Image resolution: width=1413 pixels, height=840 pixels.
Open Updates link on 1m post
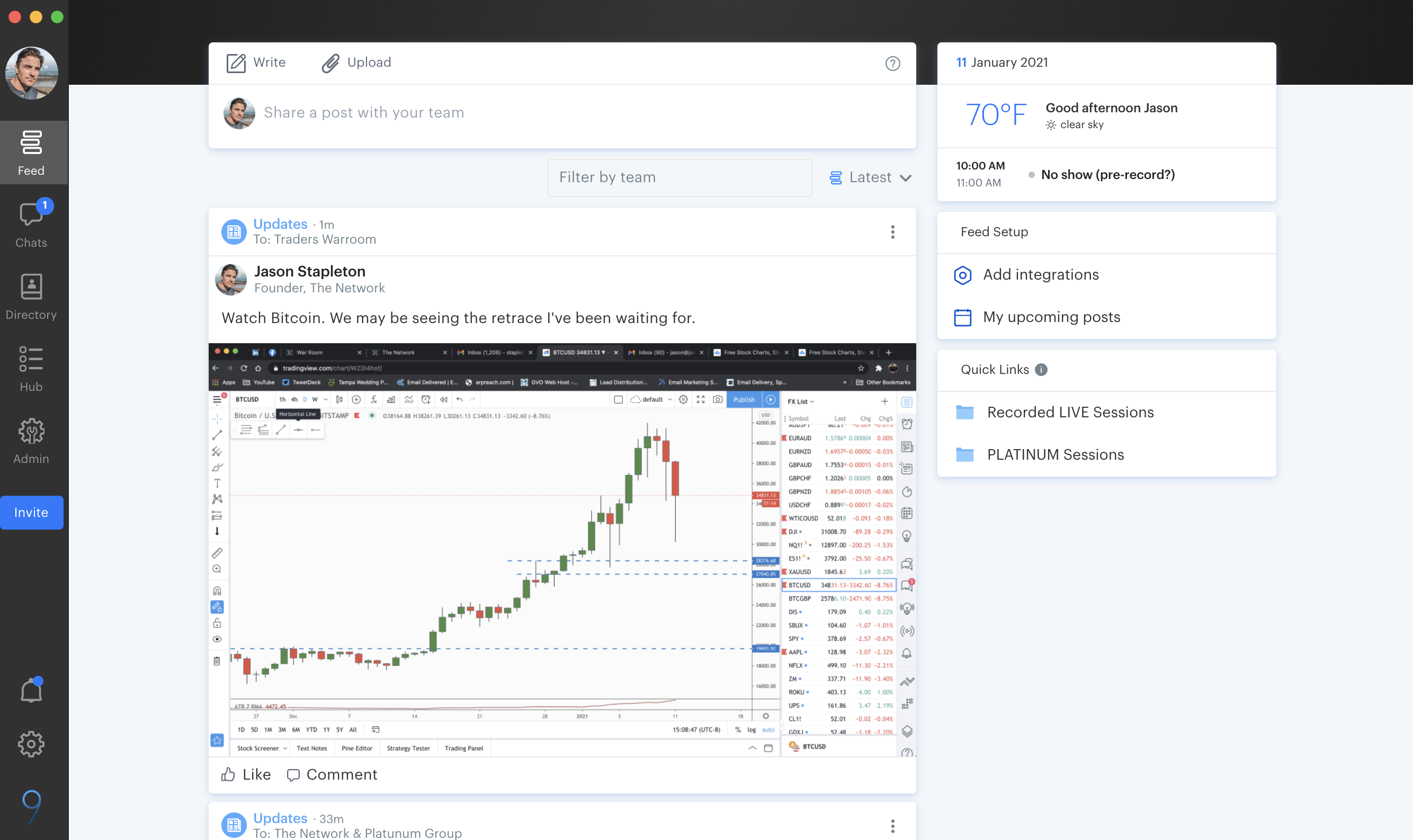pos(280,224)
